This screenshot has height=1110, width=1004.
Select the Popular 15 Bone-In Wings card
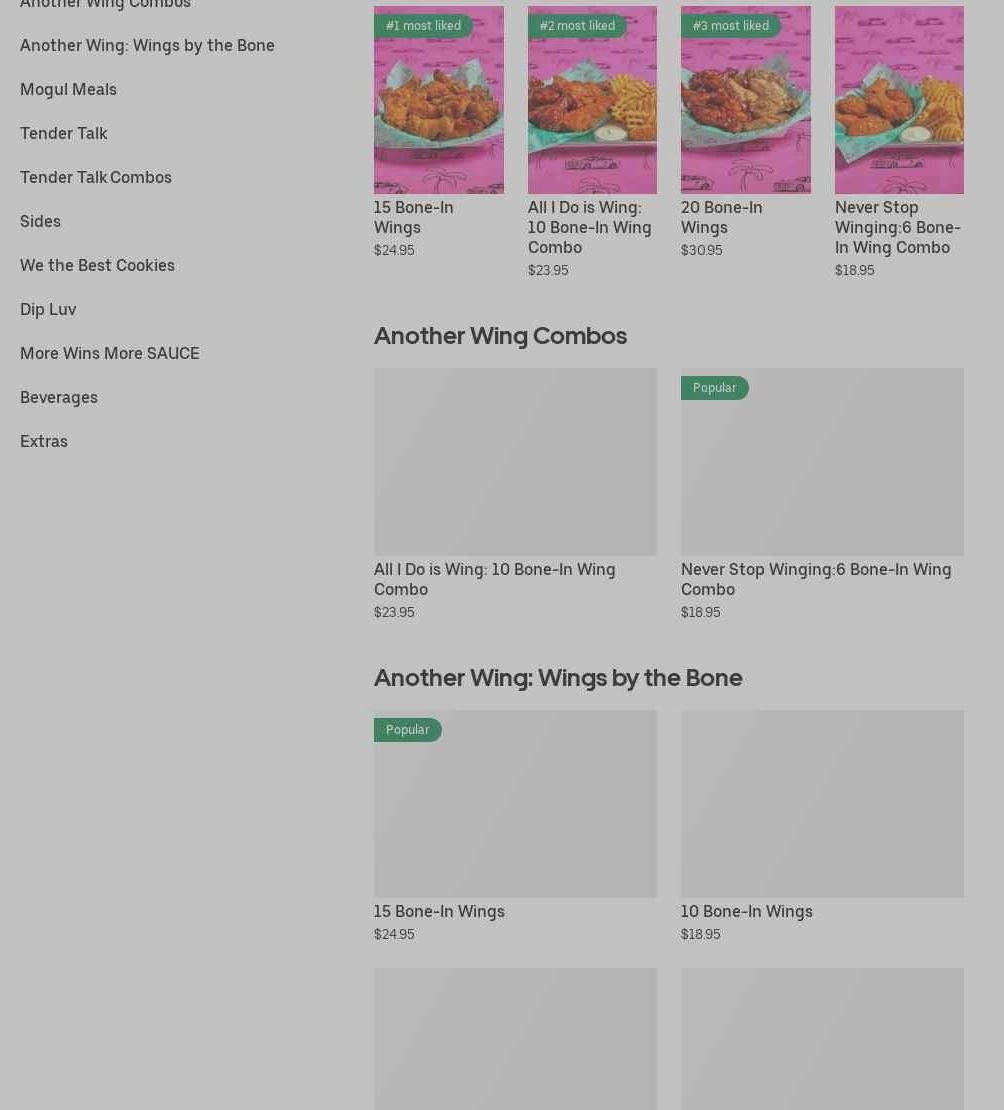pos(515,826)
